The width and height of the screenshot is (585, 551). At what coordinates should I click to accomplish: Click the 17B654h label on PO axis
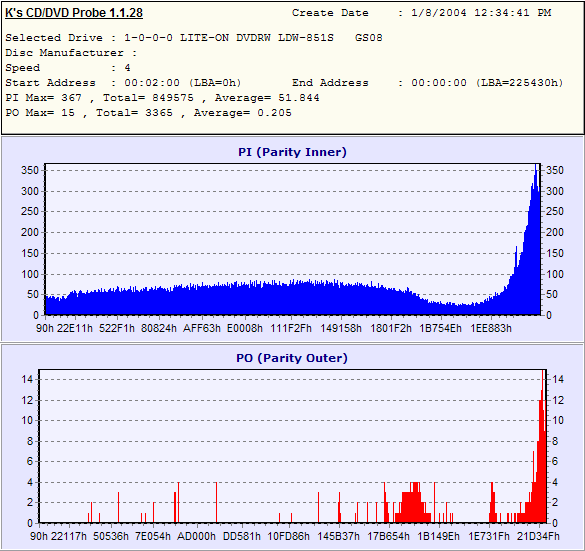(x=388, y=536)
